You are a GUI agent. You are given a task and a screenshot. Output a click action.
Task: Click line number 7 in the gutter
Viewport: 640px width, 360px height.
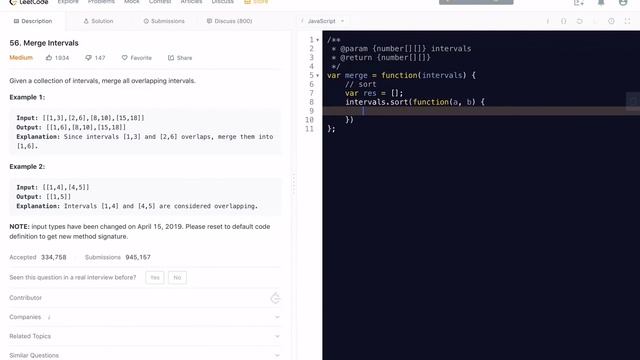point(311,93)
